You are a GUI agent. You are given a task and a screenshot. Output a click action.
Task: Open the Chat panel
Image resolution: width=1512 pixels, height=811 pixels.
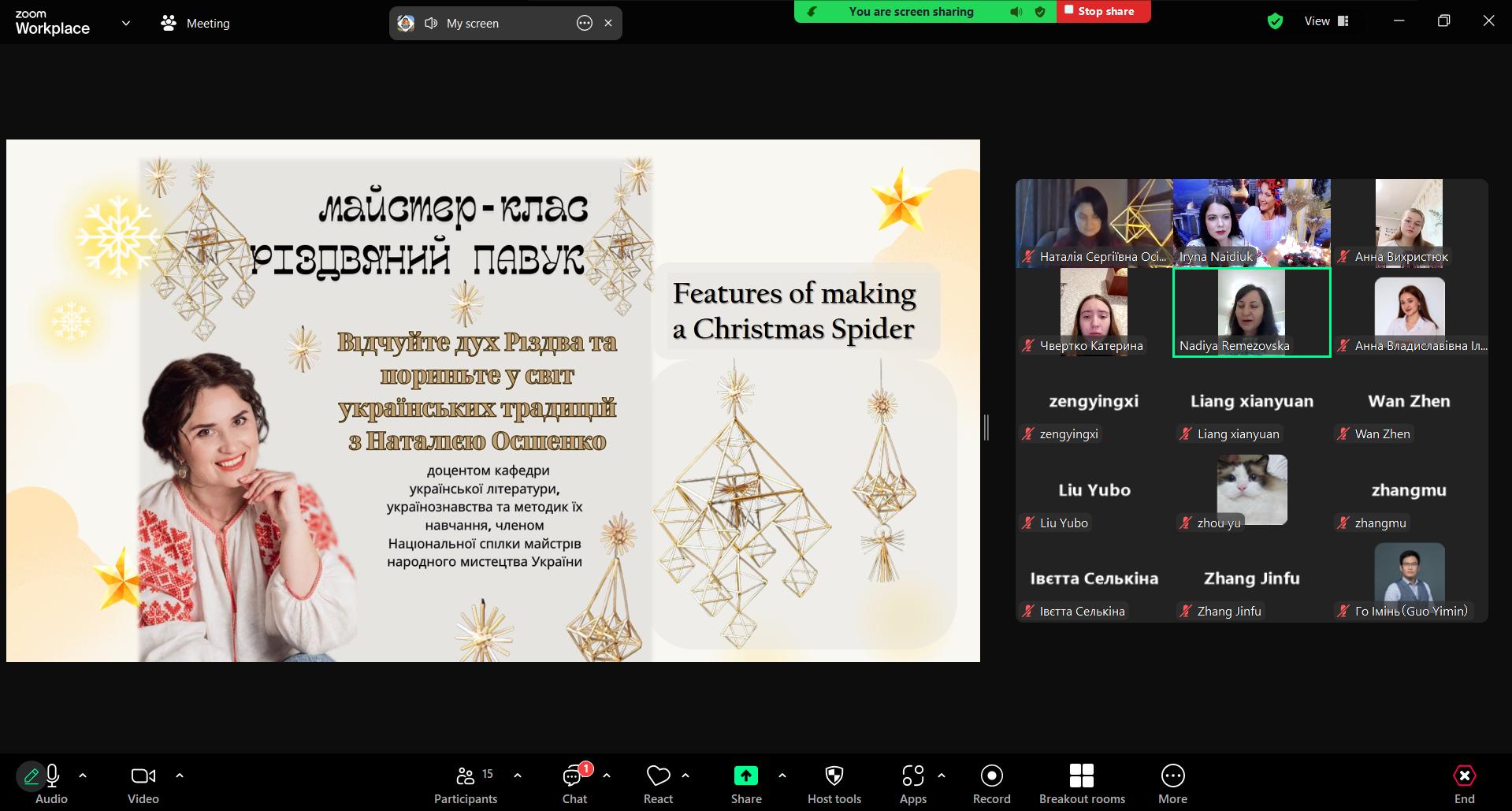tap(574, 785)
